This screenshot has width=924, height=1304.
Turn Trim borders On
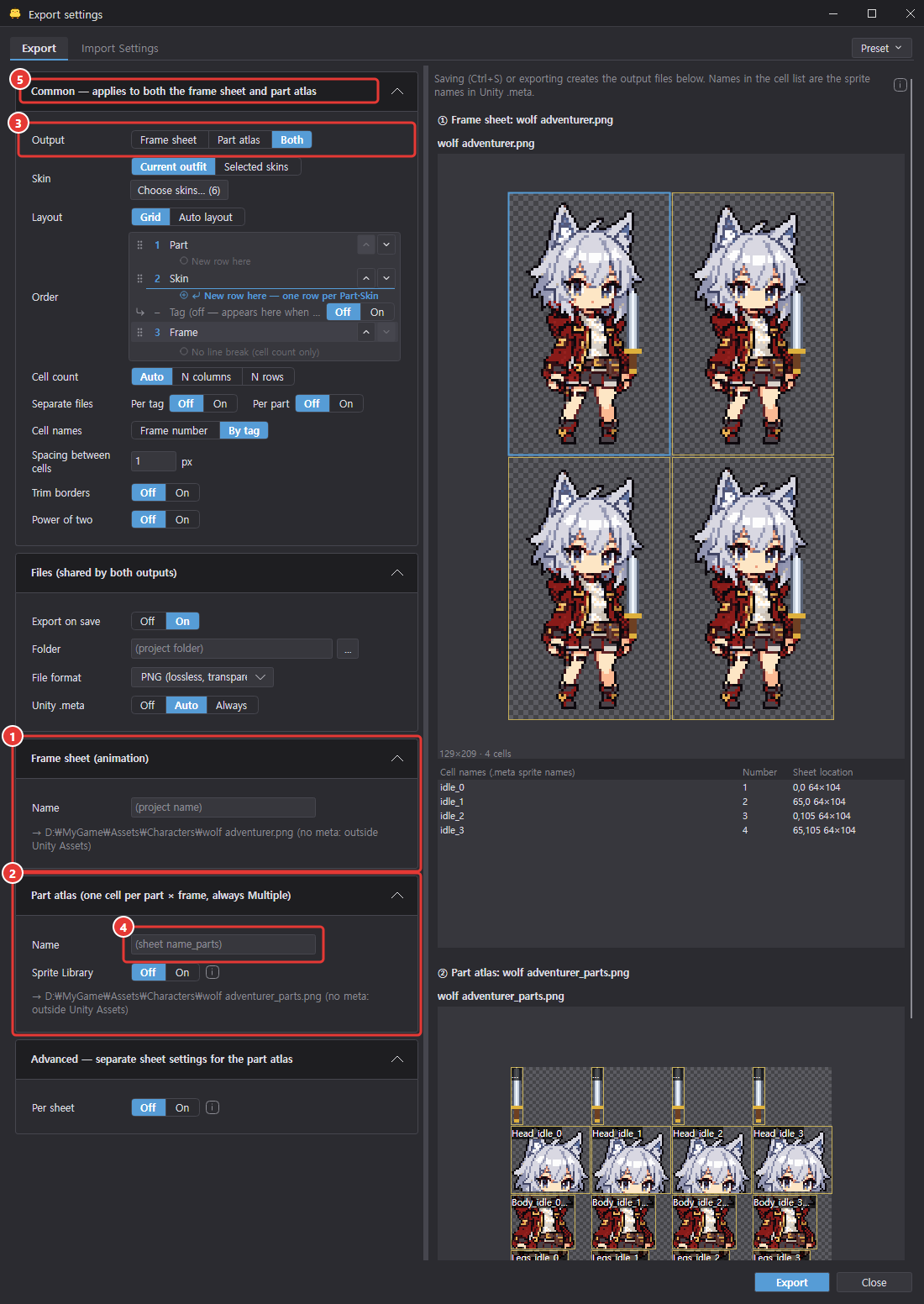[x=182, y=492]
